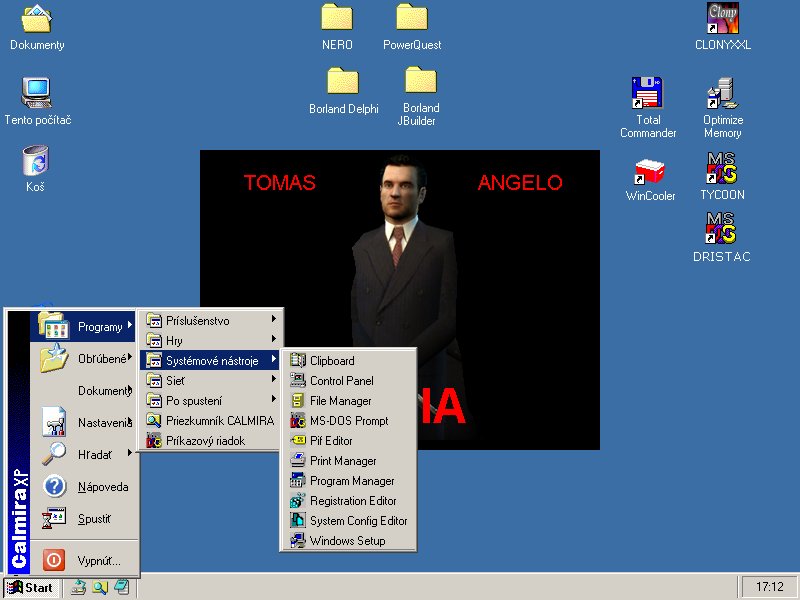Viewport: 800px width, 600px height.
Task: Open Control Panel from the submenu
Action: 341,381
